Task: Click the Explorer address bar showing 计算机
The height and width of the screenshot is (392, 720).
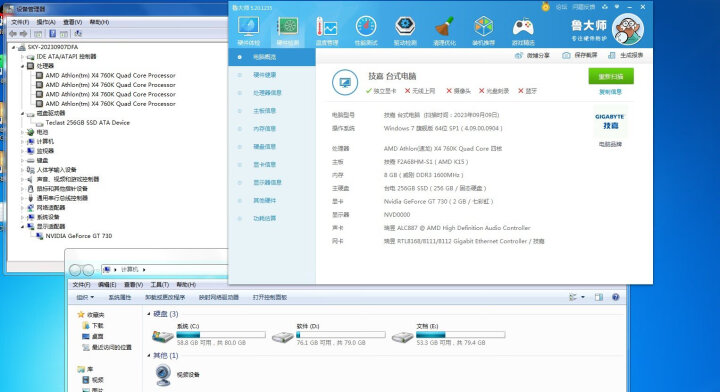Action: click(165, 269)
